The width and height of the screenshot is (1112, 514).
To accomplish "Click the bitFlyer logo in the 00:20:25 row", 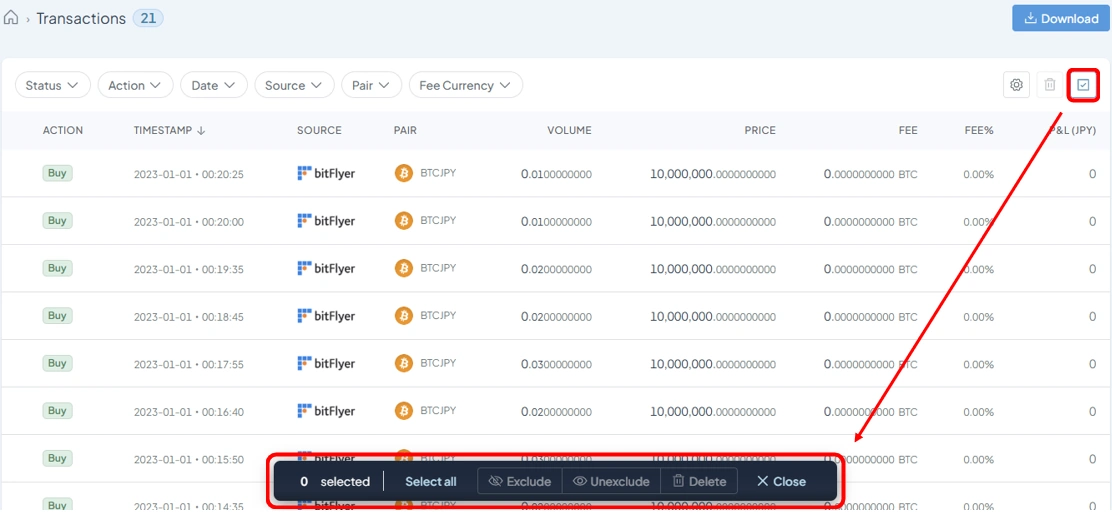I will pyautogui.click(x=326, y=173).
